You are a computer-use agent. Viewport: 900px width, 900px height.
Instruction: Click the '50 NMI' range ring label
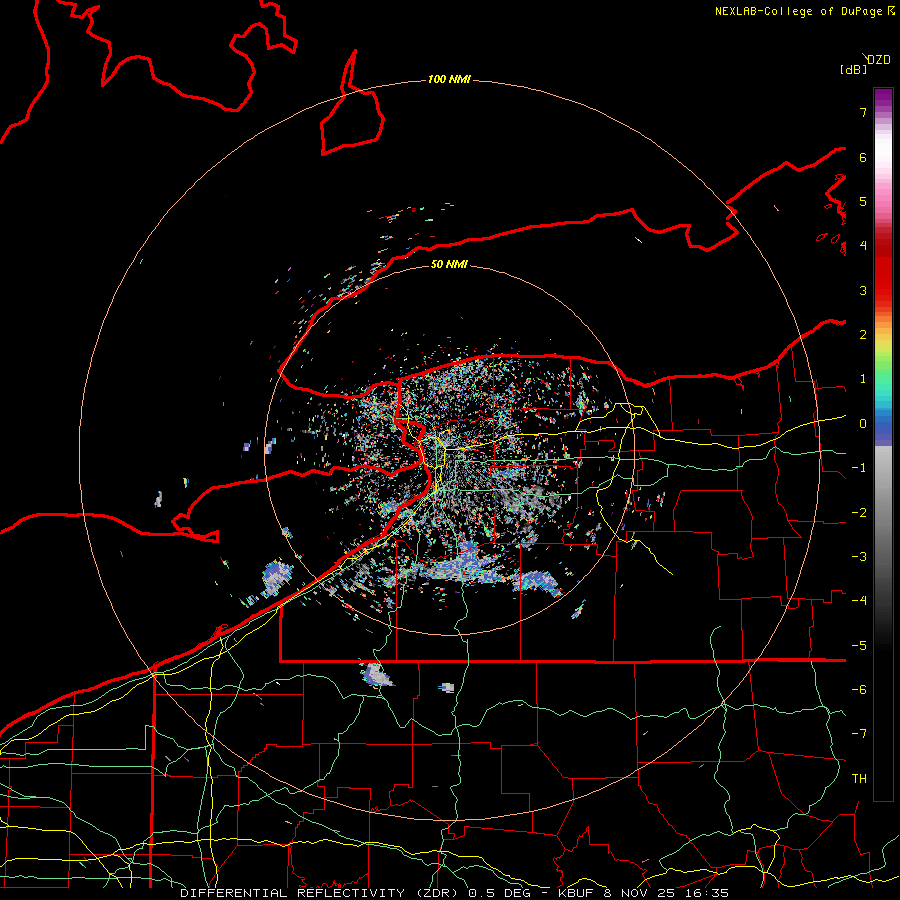tap(449, 264)
